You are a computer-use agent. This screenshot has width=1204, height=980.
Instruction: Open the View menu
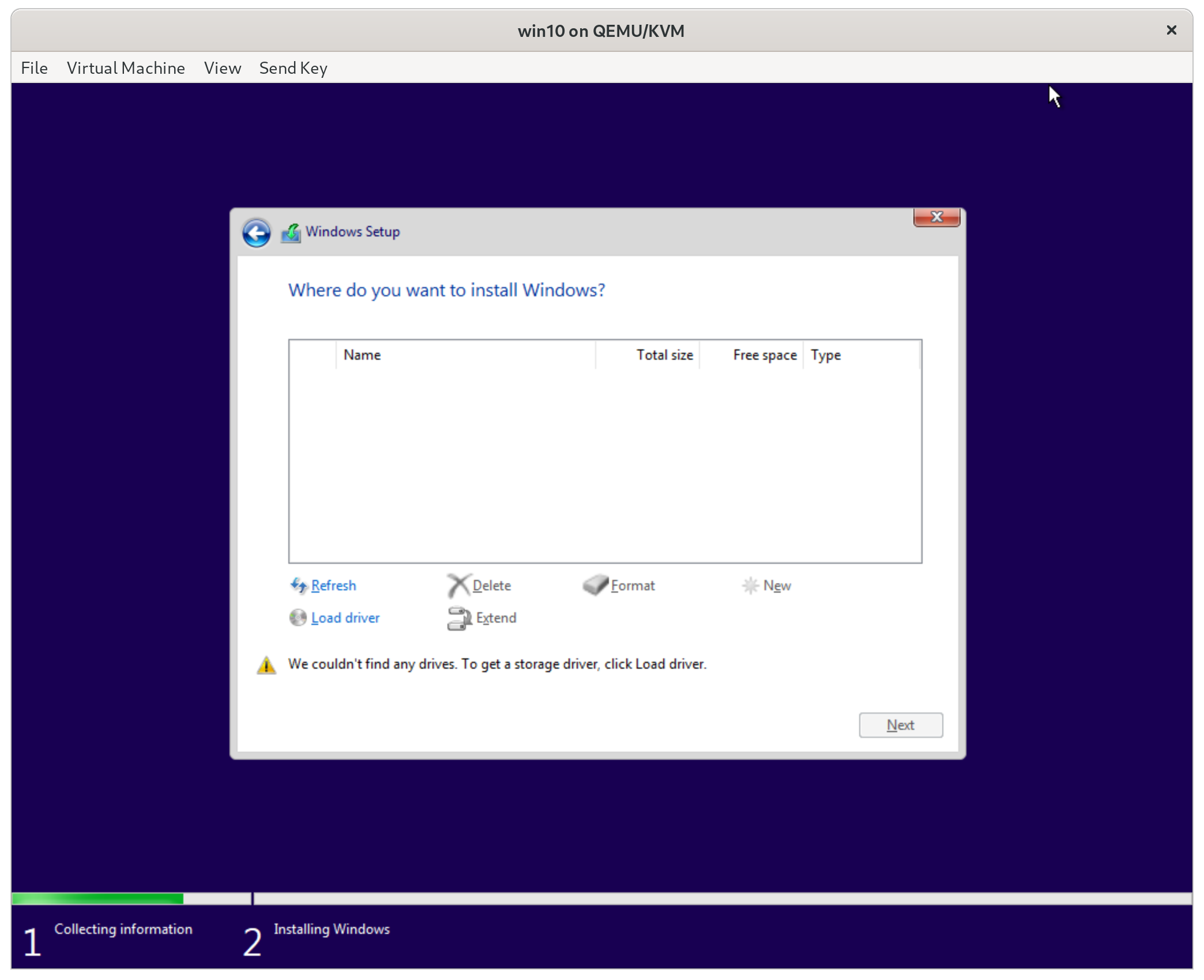[222, 67]
